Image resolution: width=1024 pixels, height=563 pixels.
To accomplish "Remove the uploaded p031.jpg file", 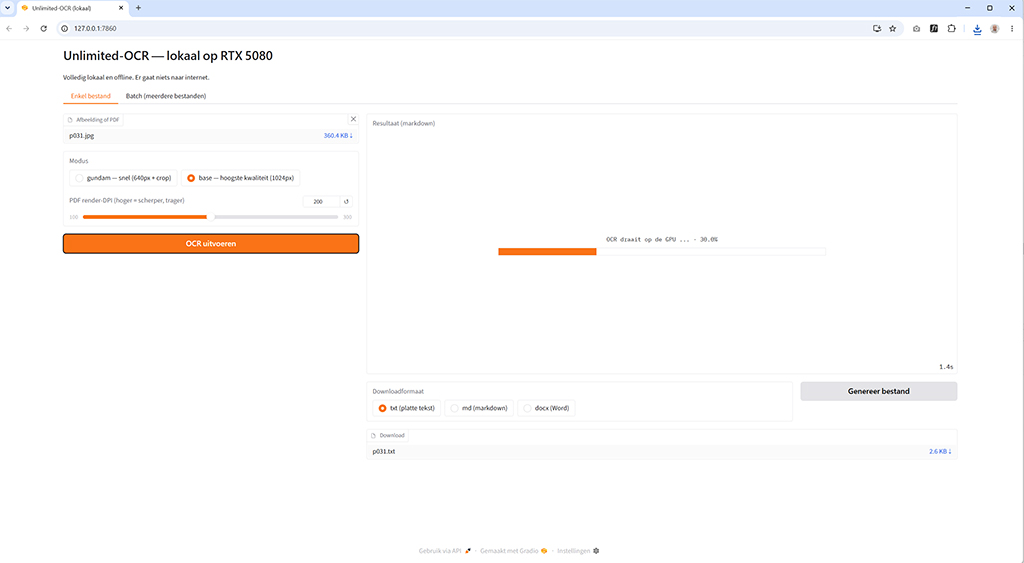I will click(x=353, y=119).
